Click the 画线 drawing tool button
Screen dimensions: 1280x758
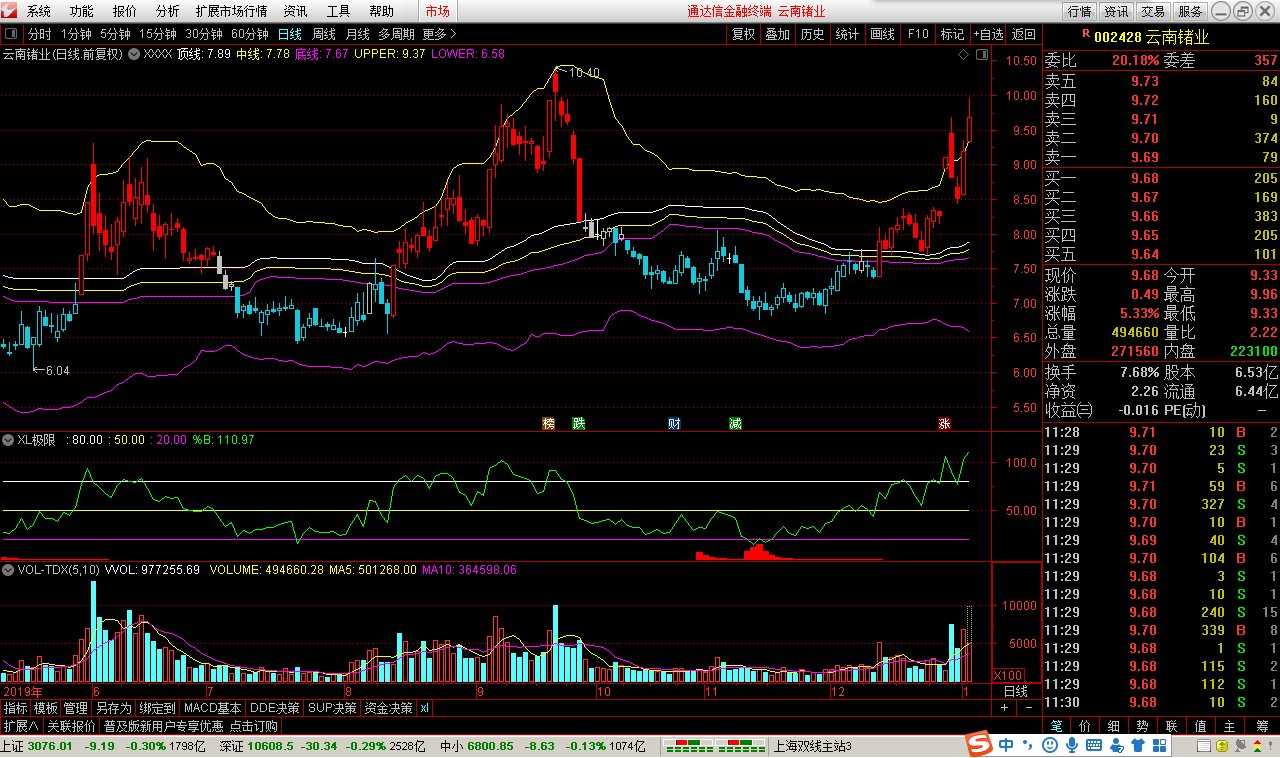click(882, 34)
